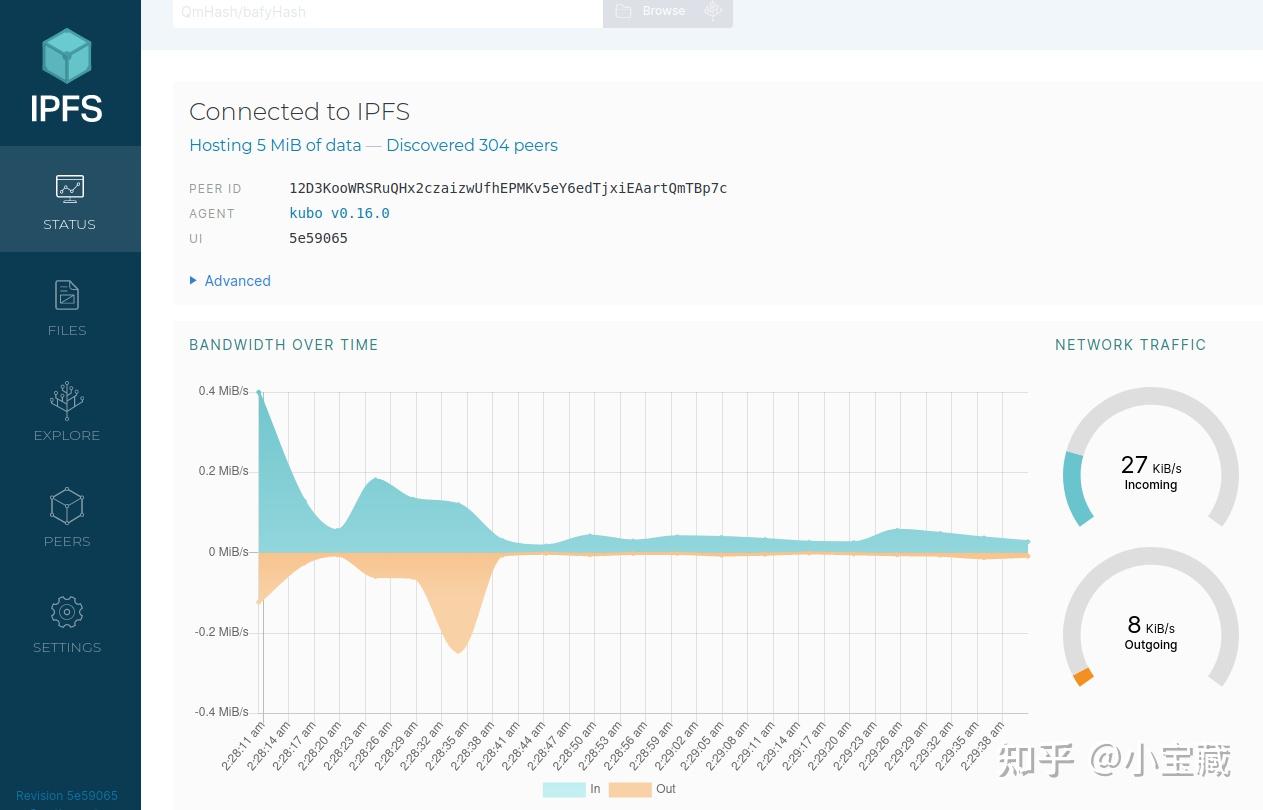The height and width of the screenshot is (810, 1263).
Task: Click the In legend color swatch
Action: tap(563, 789)
